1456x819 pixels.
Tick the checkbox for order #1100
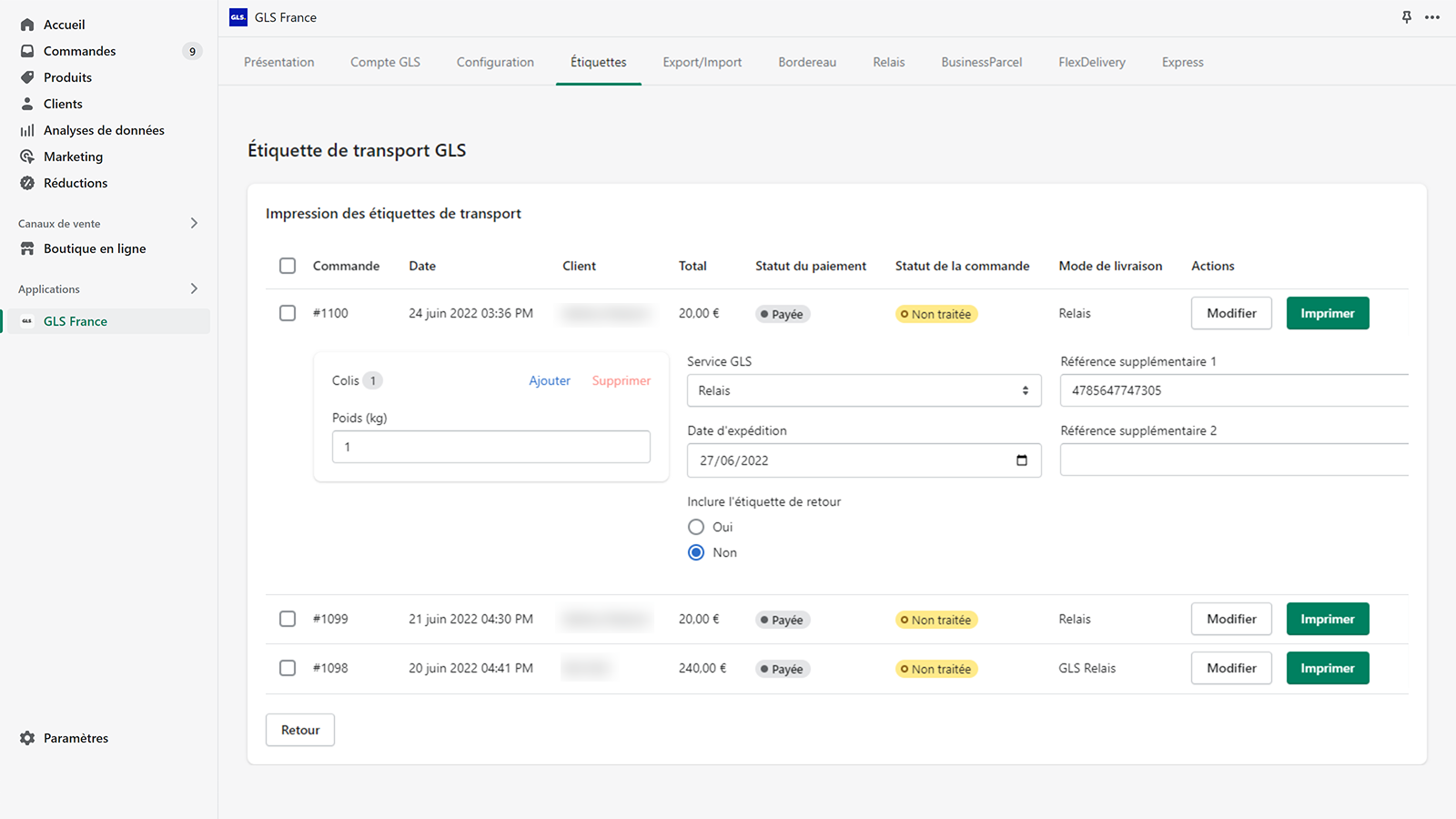(288, 313)
